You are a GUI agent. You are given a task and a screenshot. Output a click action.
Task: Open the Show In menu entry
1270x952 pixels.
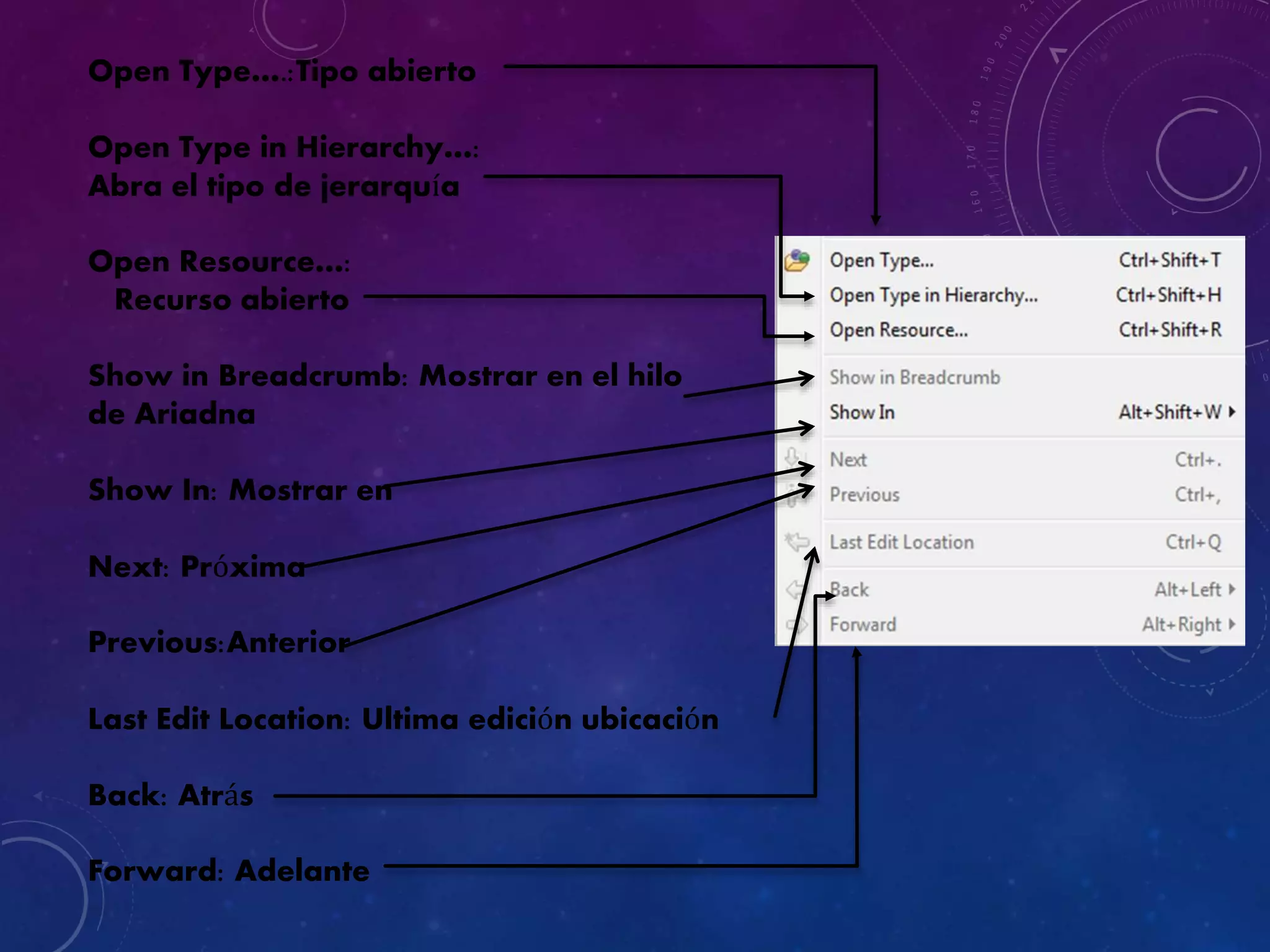(x=862, y=412)
